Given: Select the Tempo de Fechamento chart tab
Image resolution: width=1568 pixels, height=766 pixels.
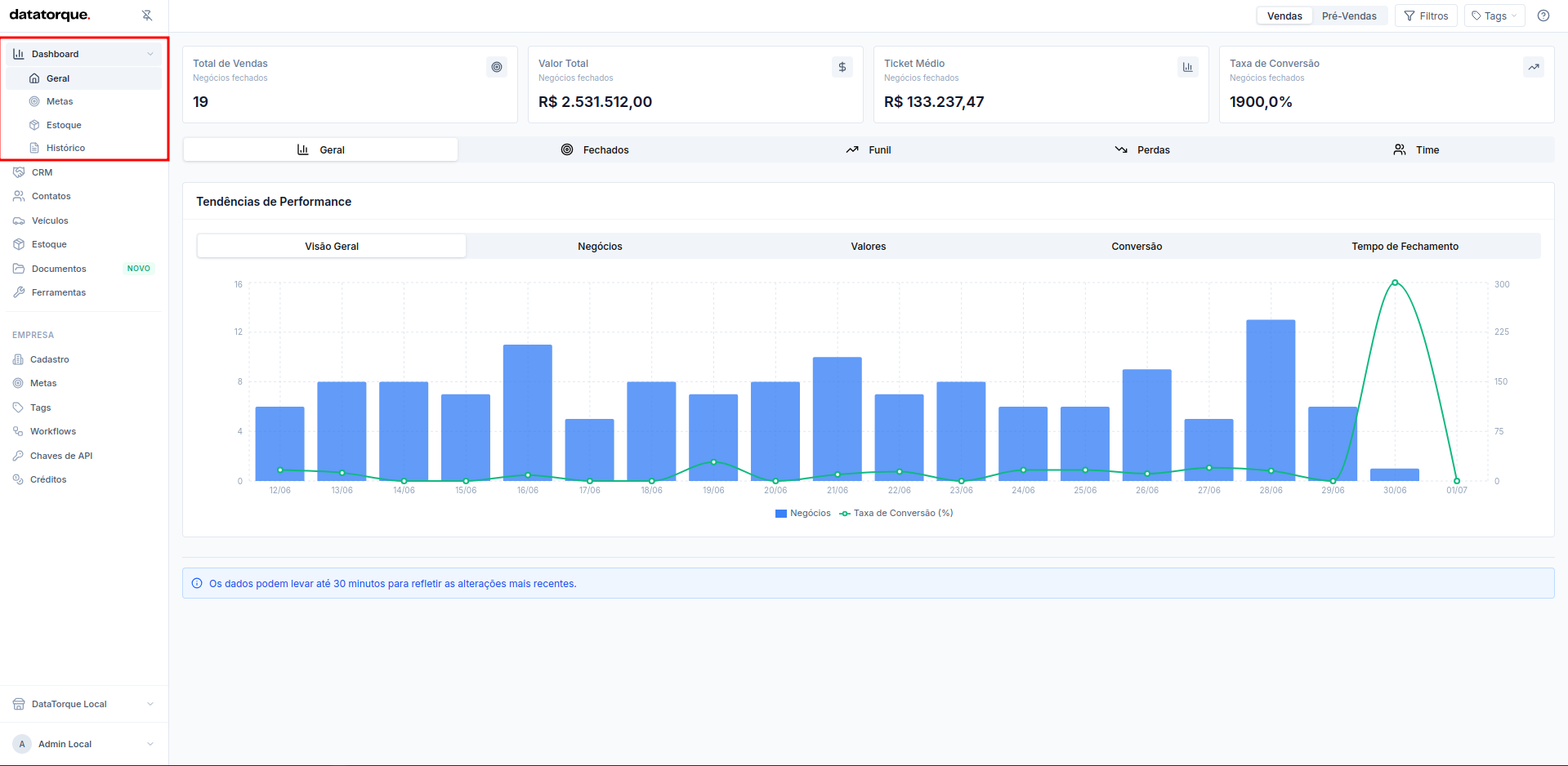Looking at the screenshot, I should pos(1405,246).
